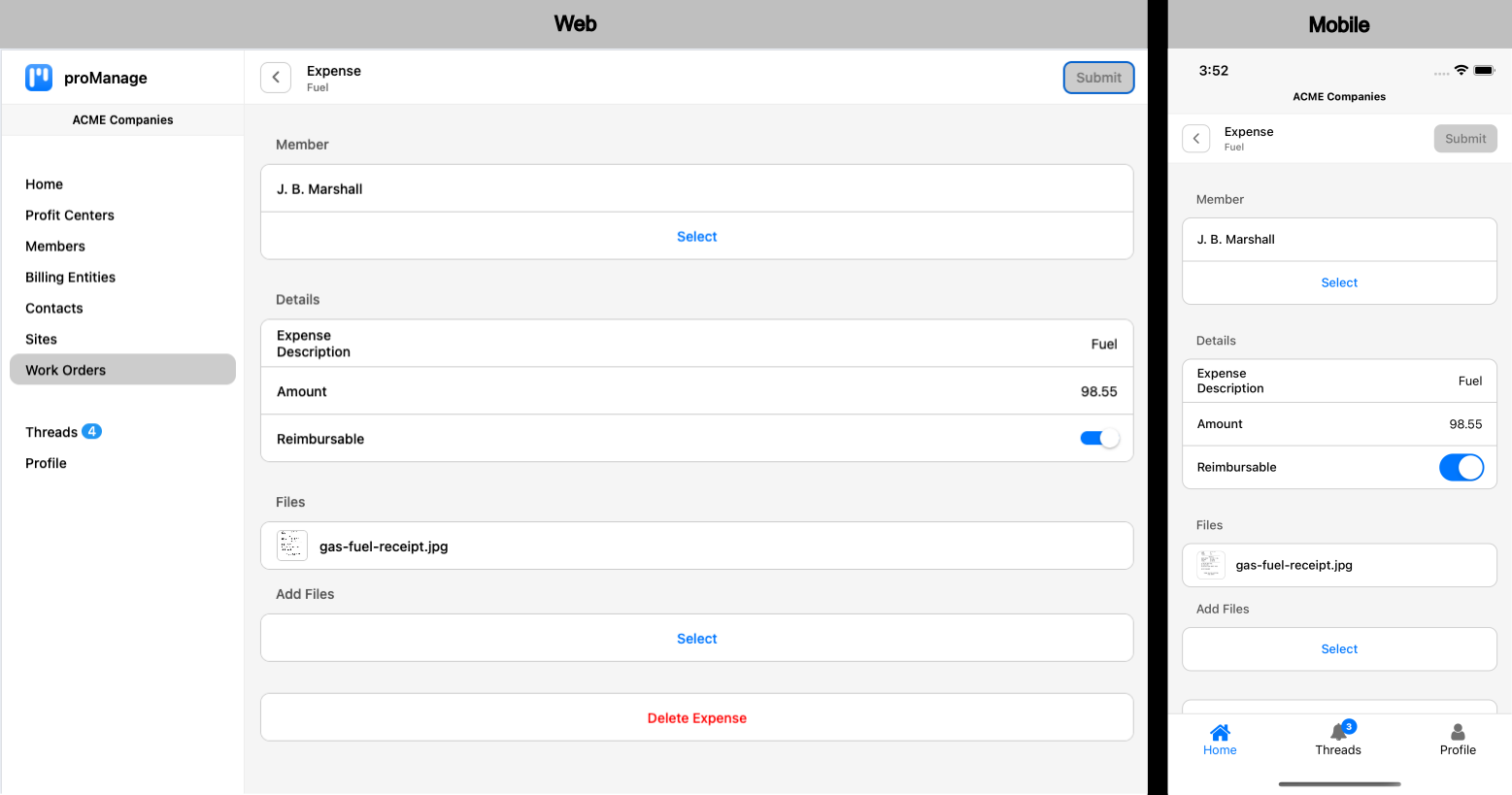Click the proManage logo icon
This screenshot has width=1512, height=795.
point(39,78)
